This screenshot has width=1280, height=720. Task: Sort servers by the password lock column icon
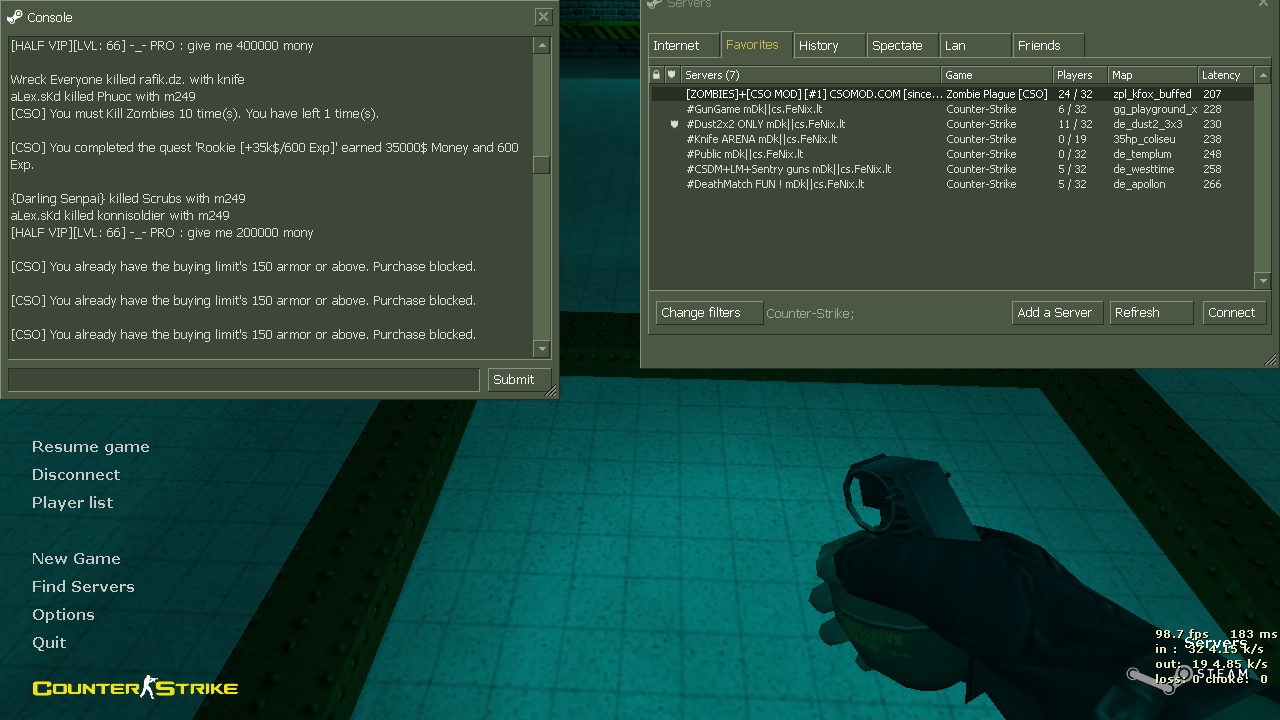(656, 75)
